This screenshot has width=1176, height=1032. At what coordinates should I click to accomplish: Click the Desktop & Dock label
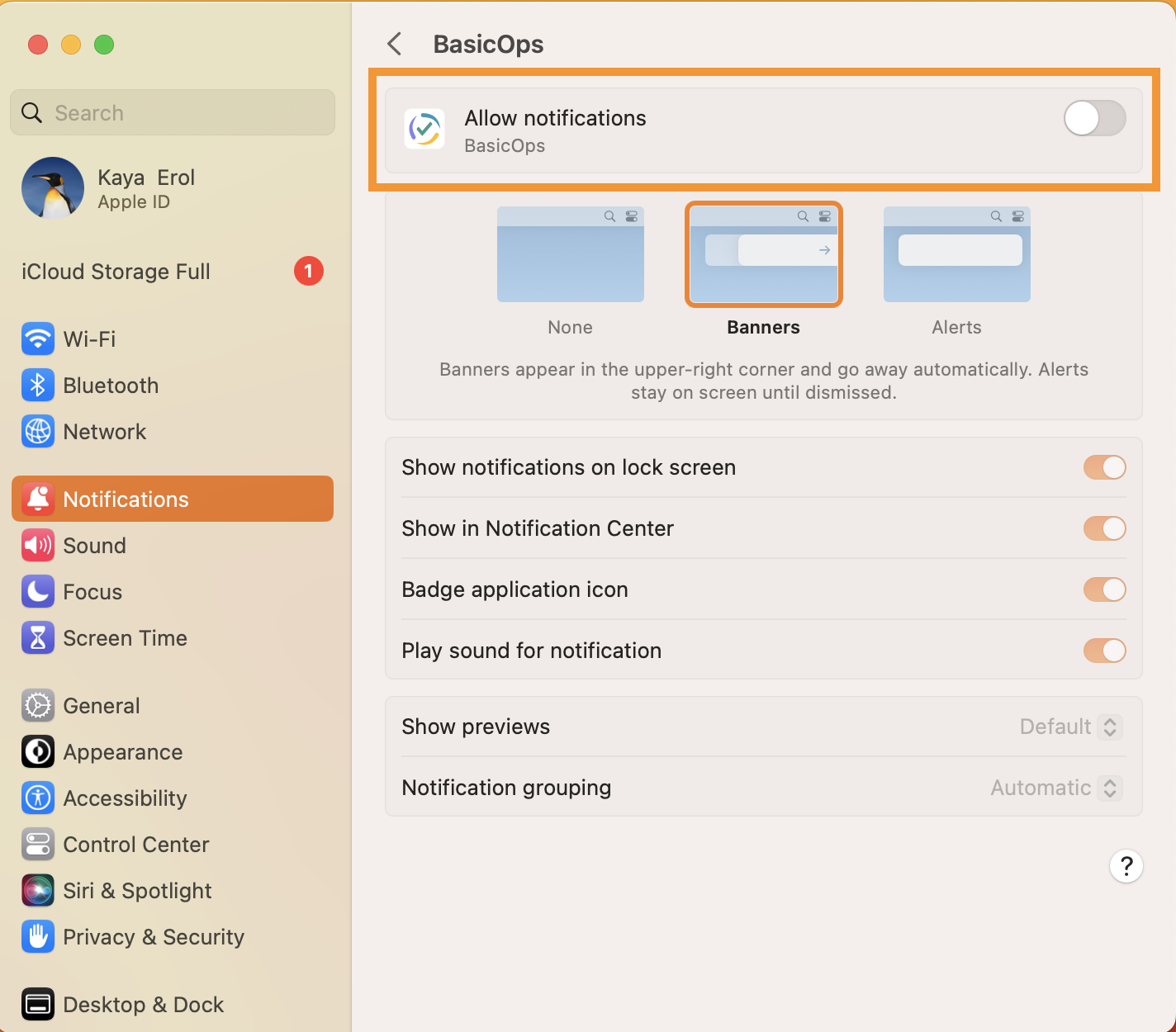pos(144,1005)
